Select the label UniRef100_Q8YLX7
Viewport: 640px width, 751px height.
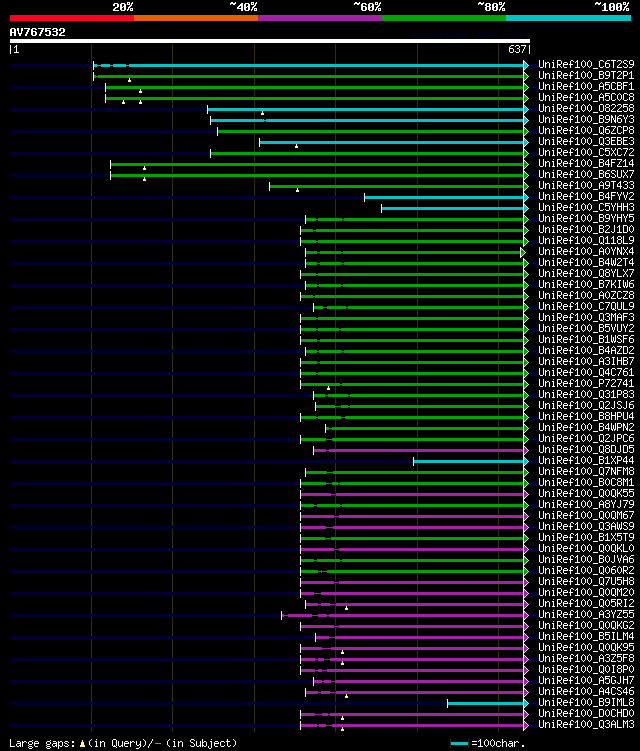(x=586, y=273)
